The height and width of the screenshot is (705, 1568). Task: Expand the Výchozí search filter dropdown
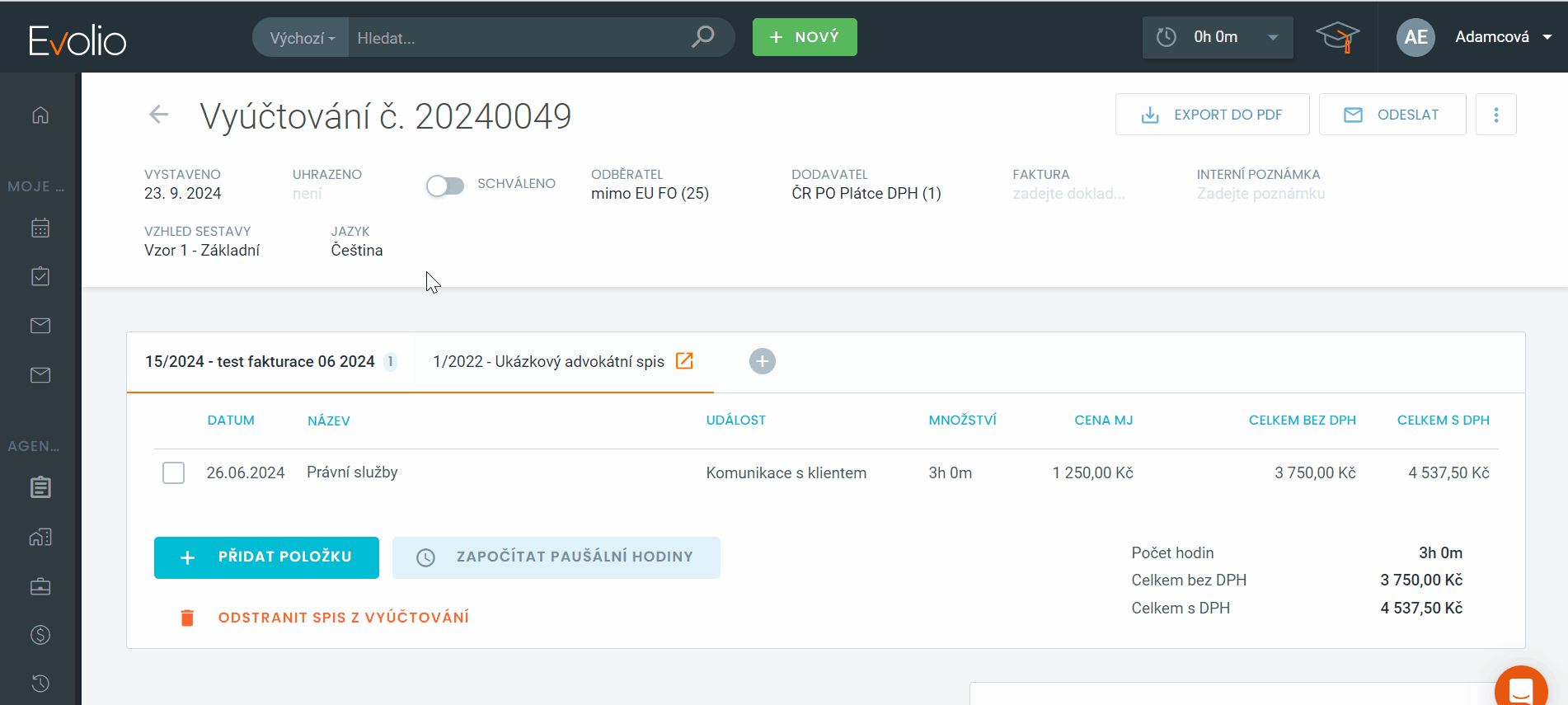coord(302,38)
